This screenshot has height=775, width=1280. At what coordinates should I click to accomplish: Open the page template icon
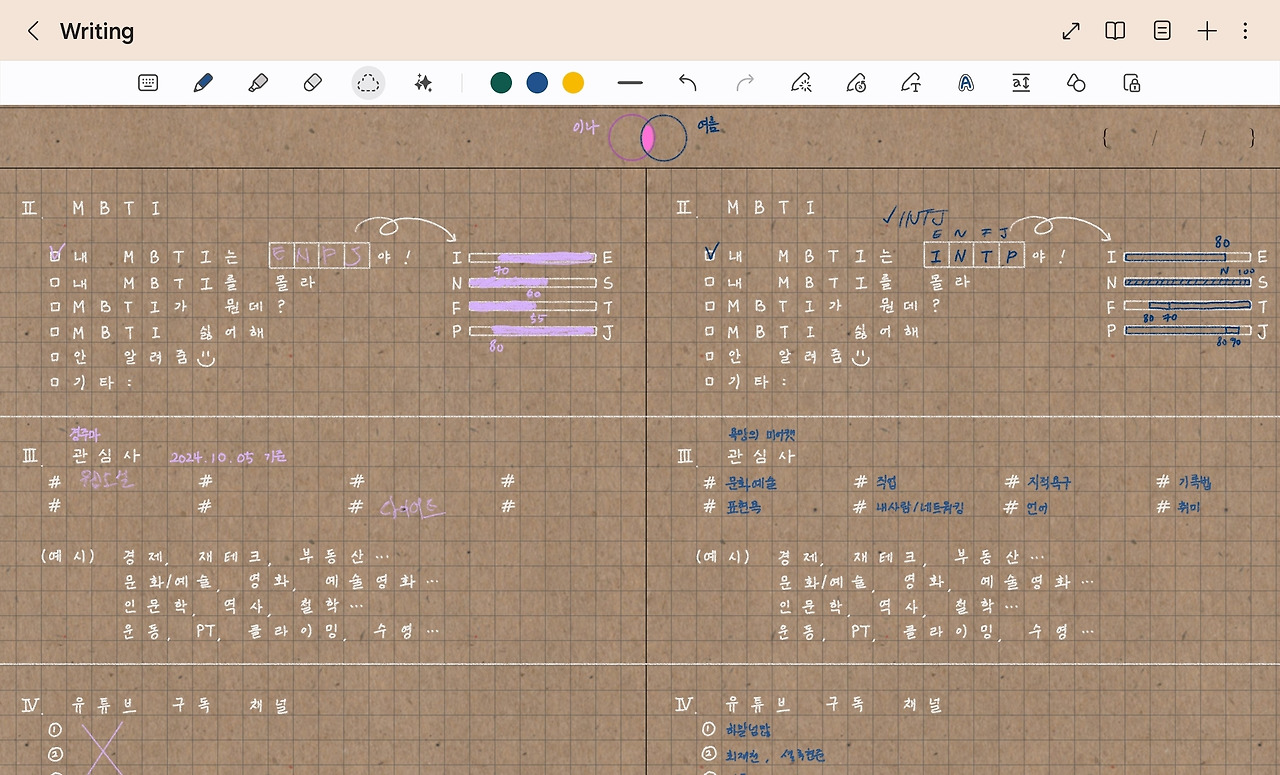pyautogui.click(x=1162, y=31)
